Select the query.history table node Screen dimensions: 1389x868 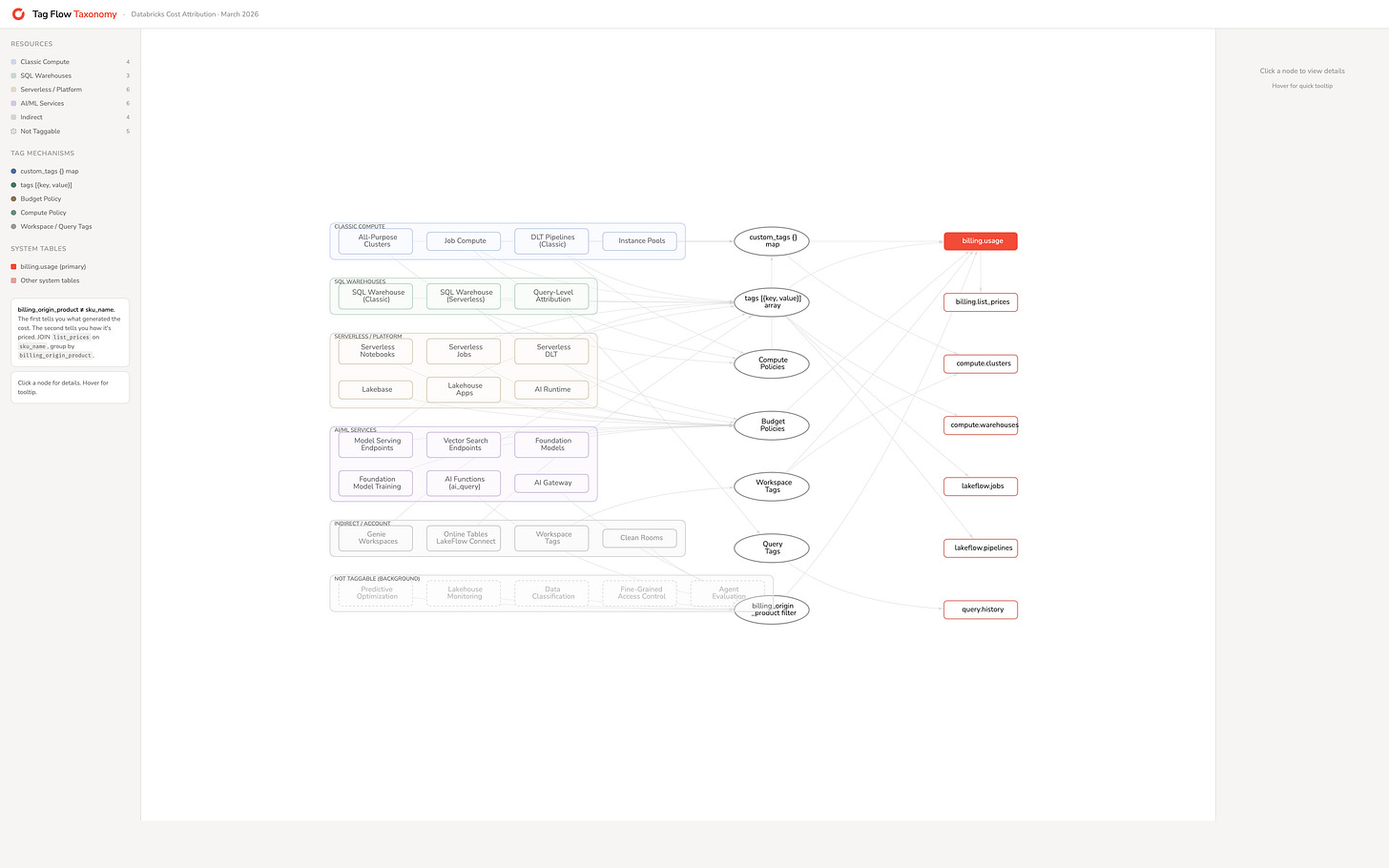(981, 610)
